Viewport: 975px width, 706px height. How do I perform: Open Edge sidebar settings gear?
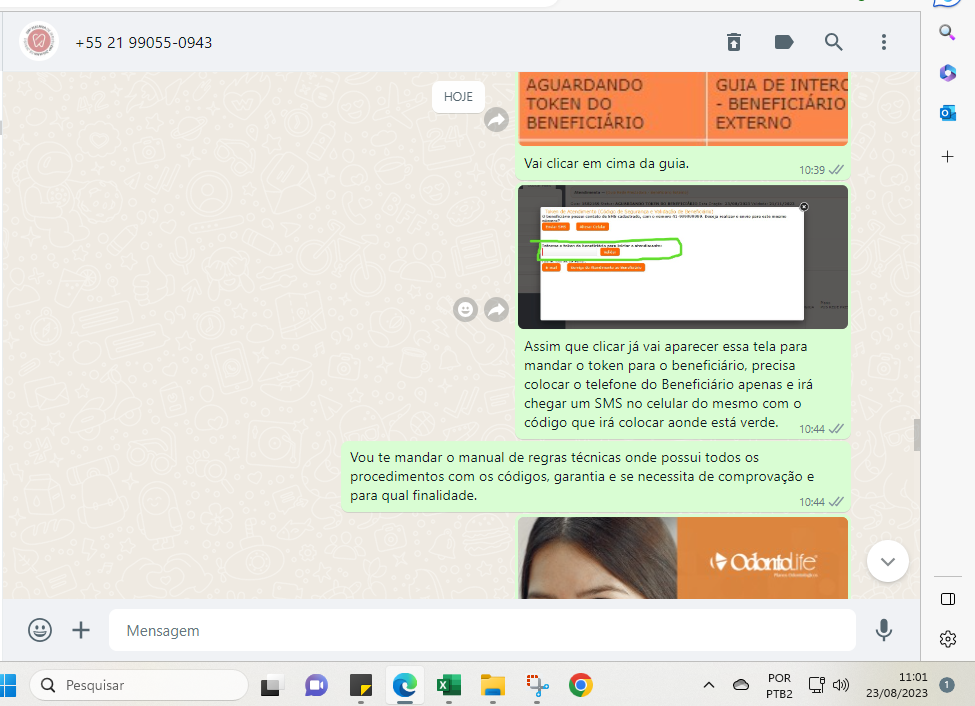[x=948, y=639]
